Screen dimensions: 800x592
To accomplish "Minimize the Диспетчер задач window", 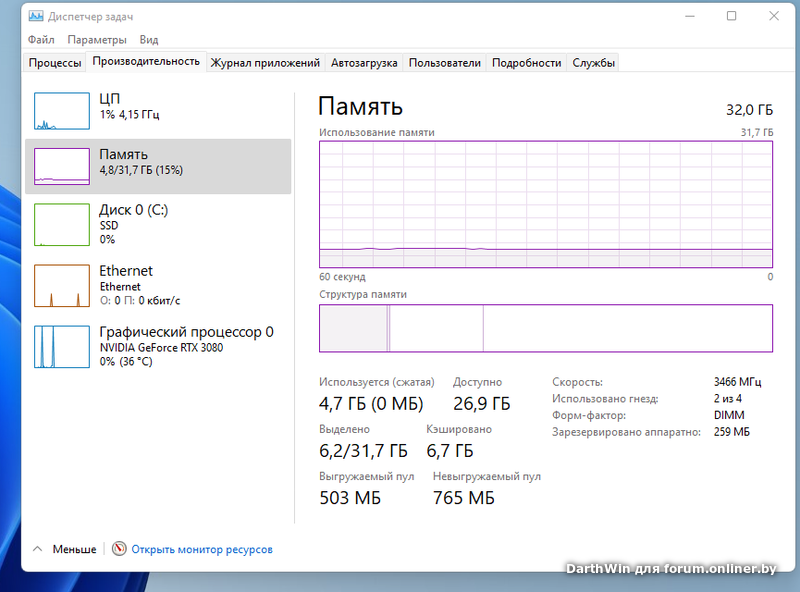I will click(690, 16).
